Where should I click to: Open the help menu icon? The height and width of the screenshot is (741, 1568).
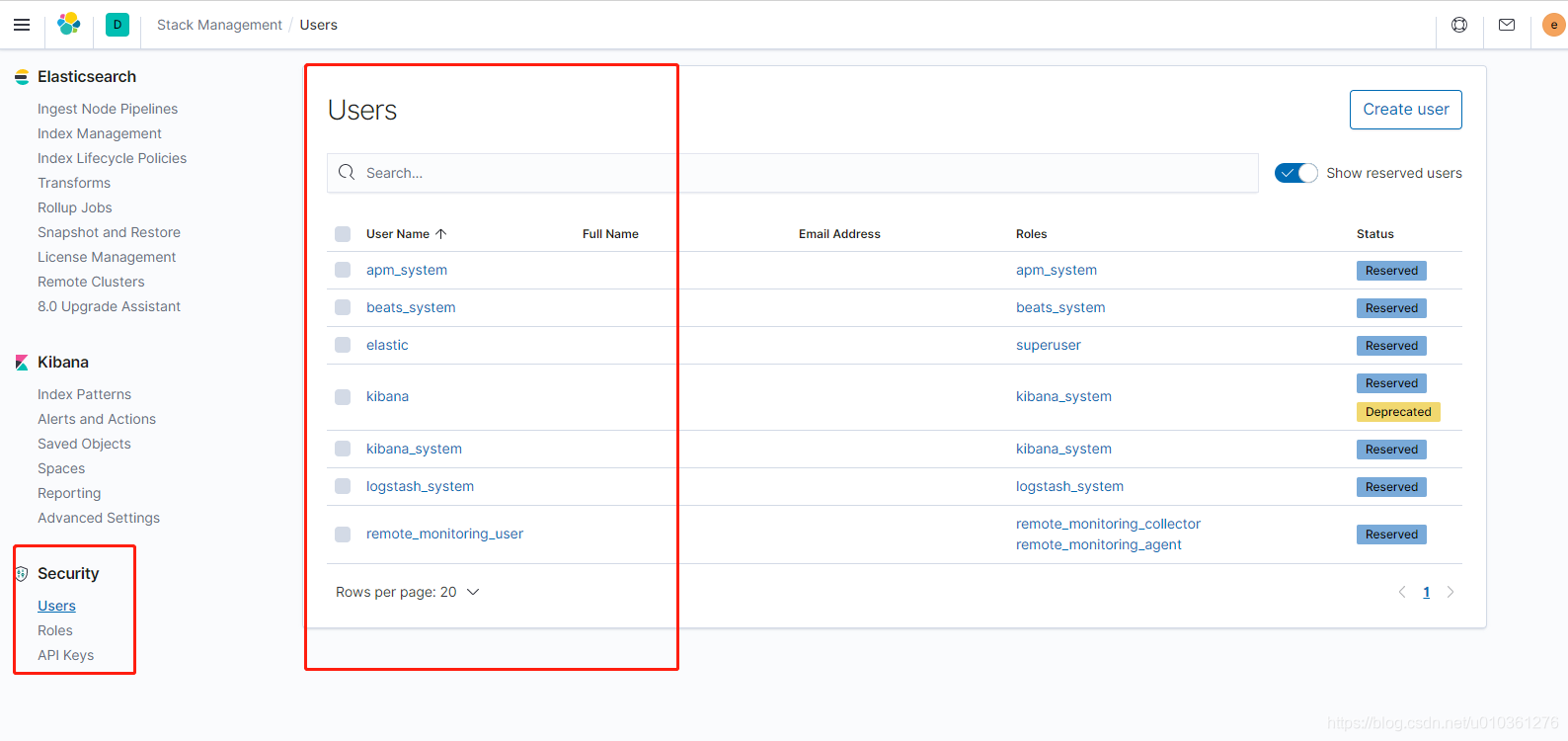tap(1459, 25)
